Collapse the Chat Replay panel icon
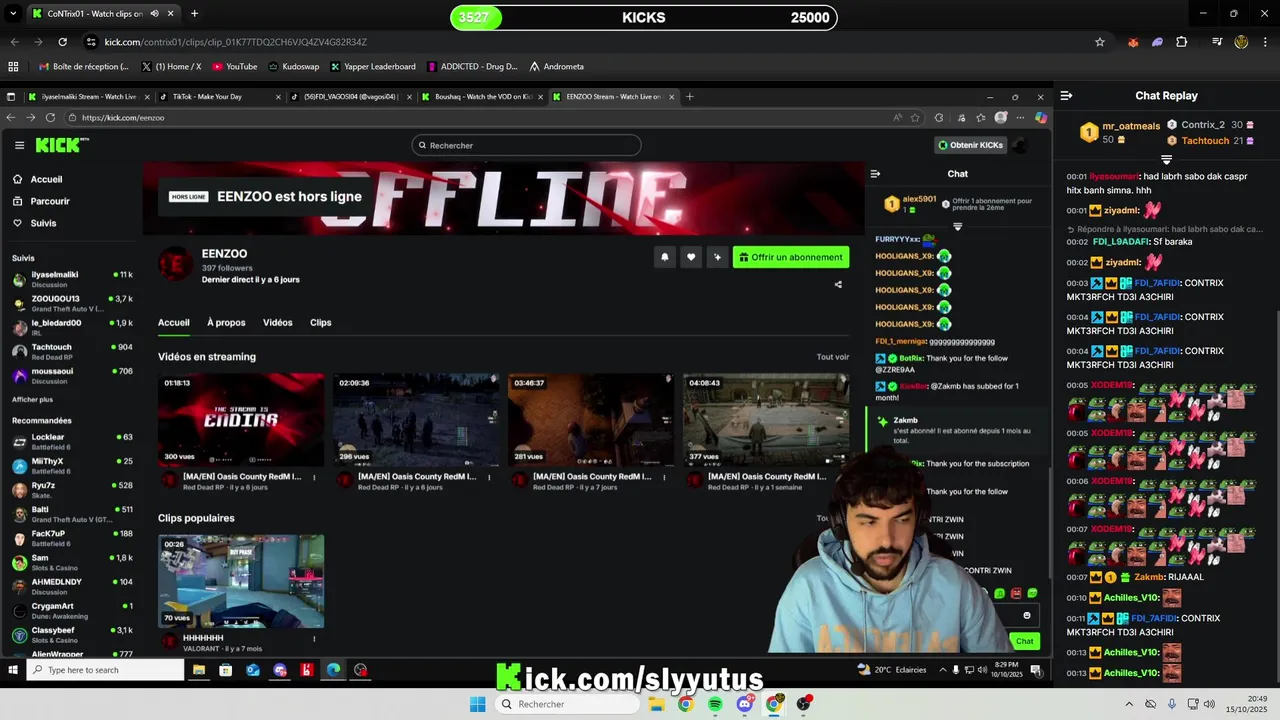The image size is (1280, 720). coord(1066,96)
